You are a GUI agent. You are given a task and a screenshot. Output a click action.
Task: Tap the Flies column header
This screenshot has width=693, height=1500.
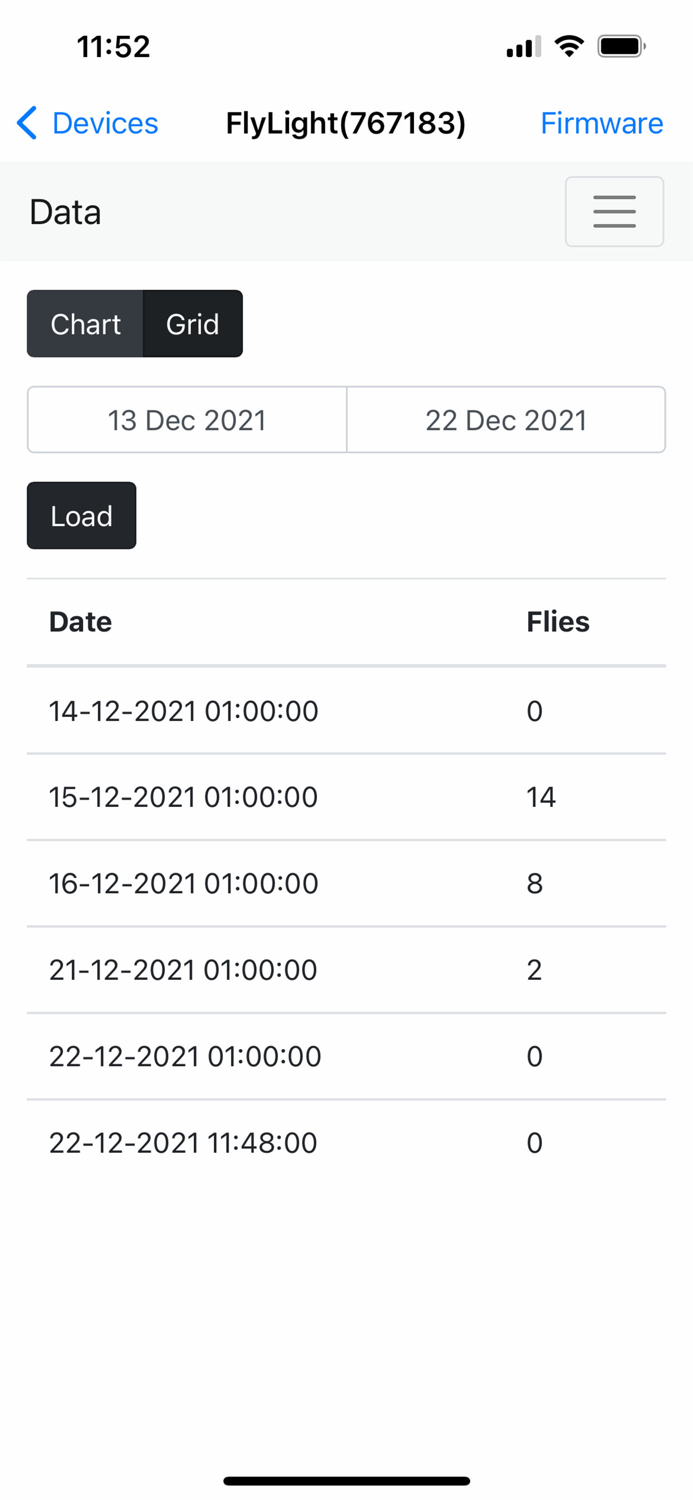pyautogui.click(x=557, y=621)
